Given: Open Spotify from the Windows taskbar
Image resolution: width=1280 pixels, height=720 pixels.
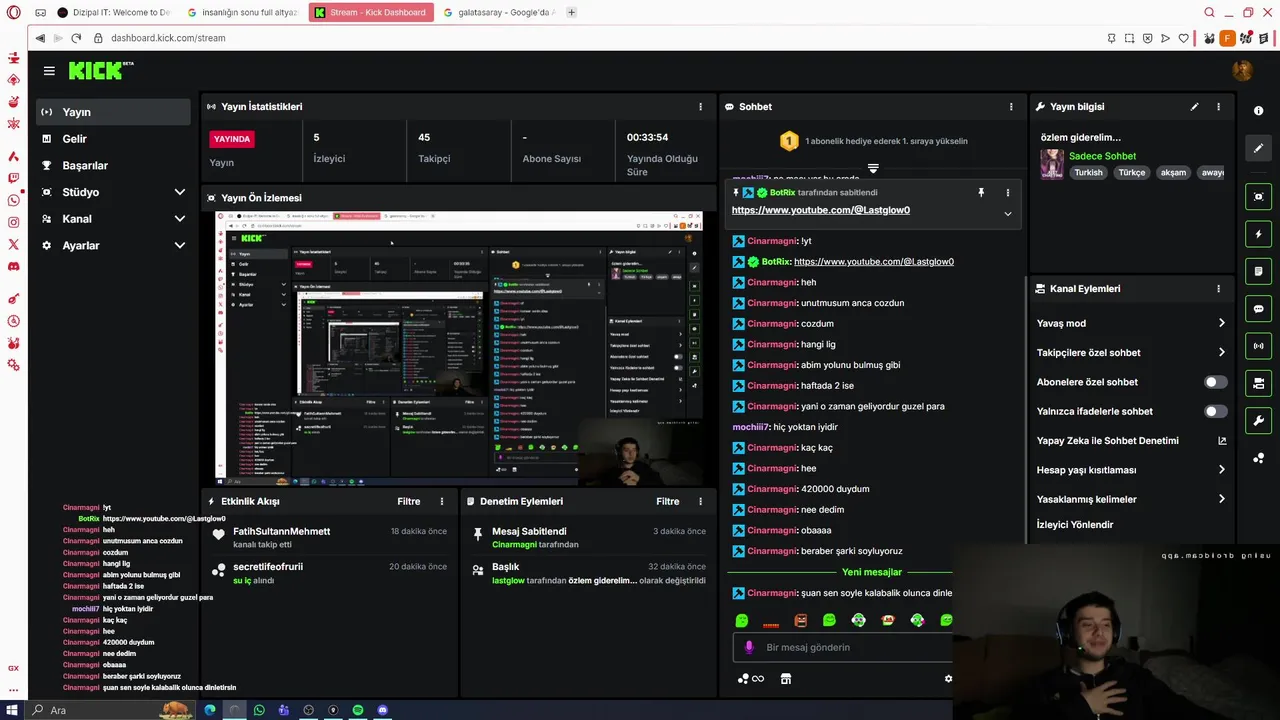Looking at the screenshot, I should (x=358, y=710).
